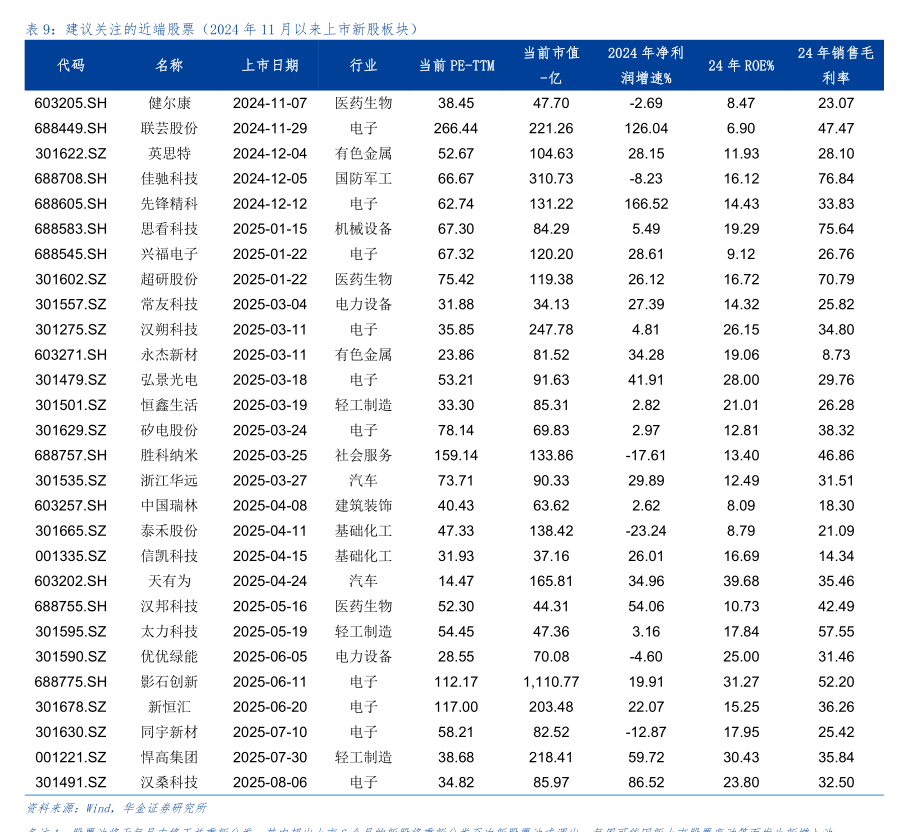Click listing date 2025-08-06
The width and height of the screenshot is (897, 832).
270,783
